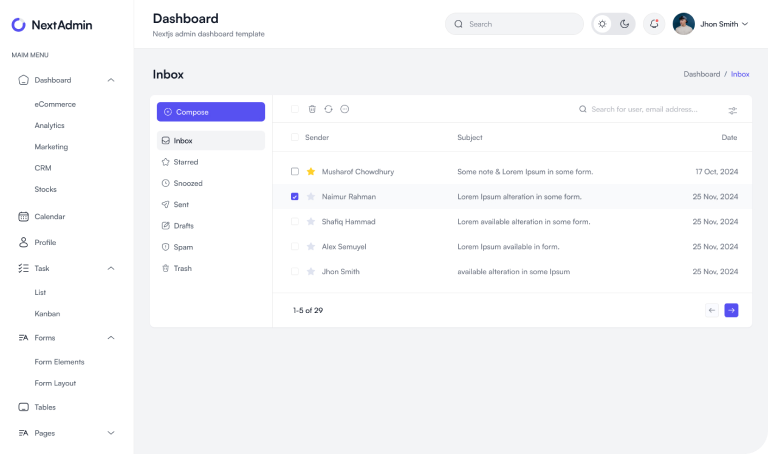The height and width of the screenshot is (454, 768).
Task: Uncheck the Naimur Rahman email checkbox
Action: pyautogui.click(x=295, y=197)
